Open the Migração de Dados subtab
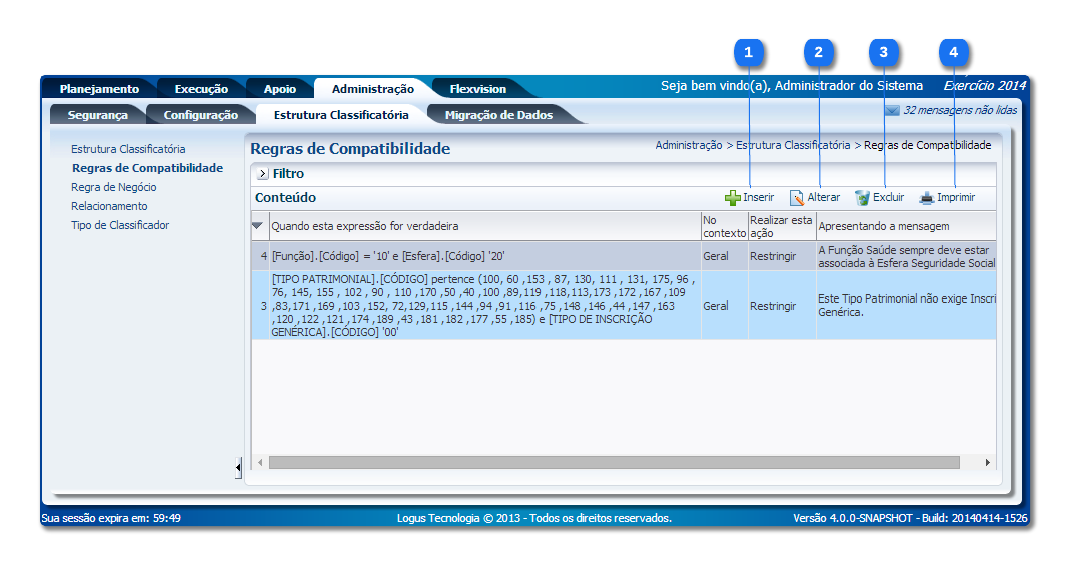Screen dimensions: 1070x566 (499, 115)
